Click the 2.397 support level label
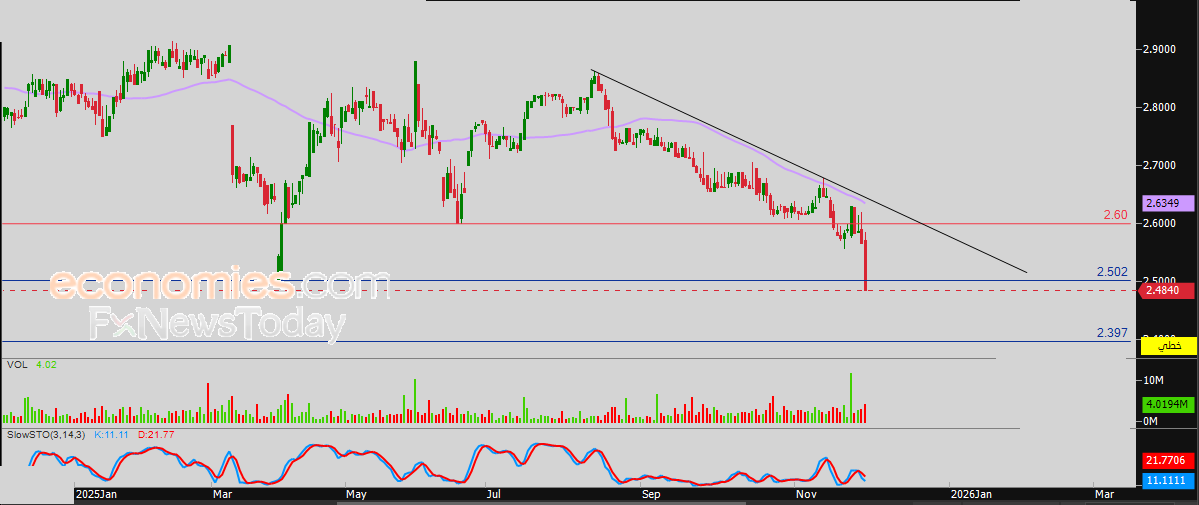1199x505 pixels. tap(1113, 333)
